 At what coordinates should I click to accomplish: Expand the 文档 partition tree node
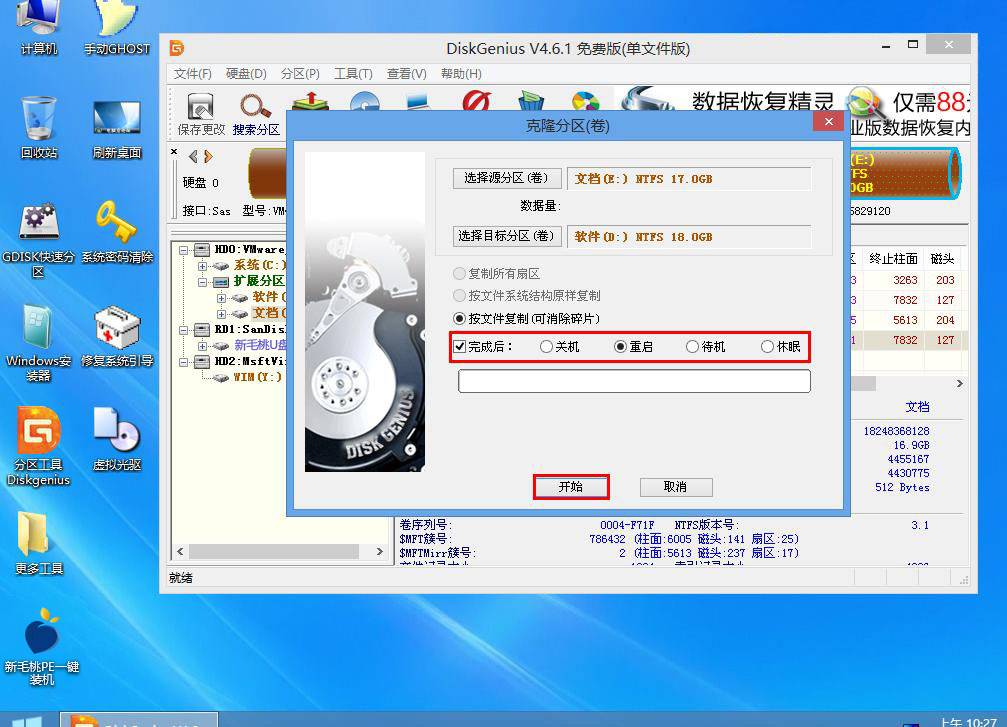click(221, 314)
